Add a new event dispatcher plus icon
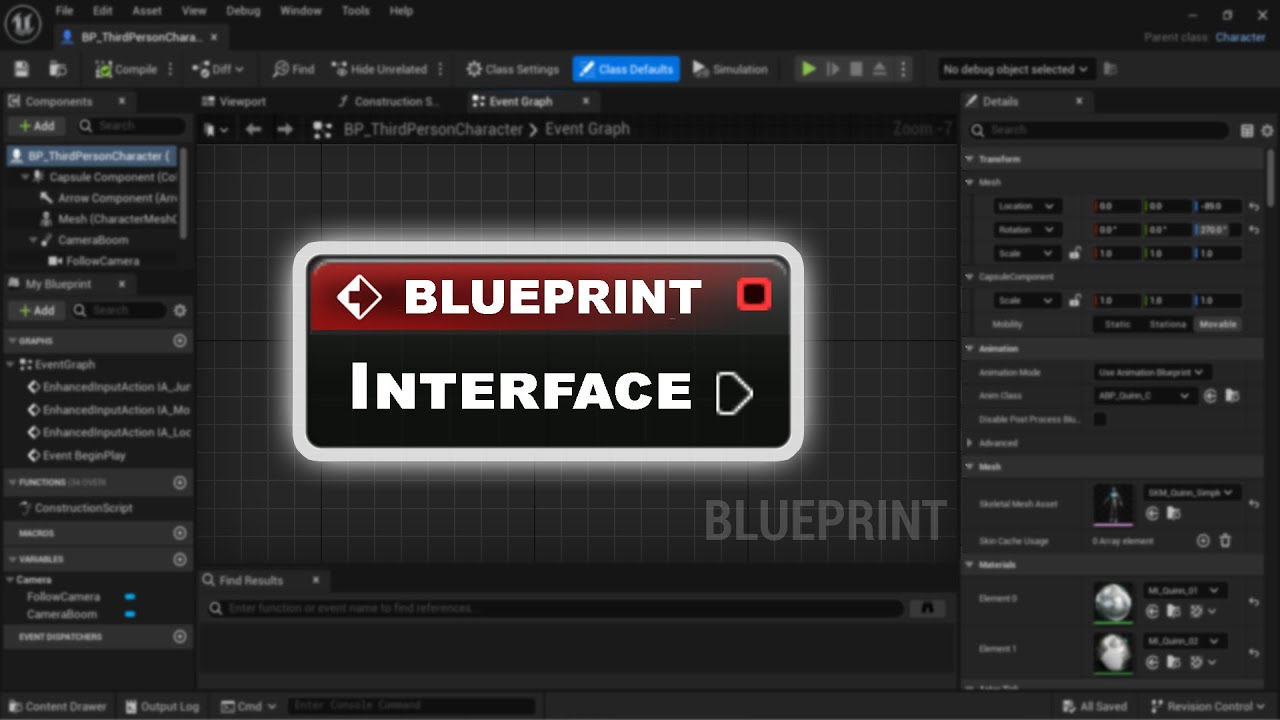 (180, 636)
